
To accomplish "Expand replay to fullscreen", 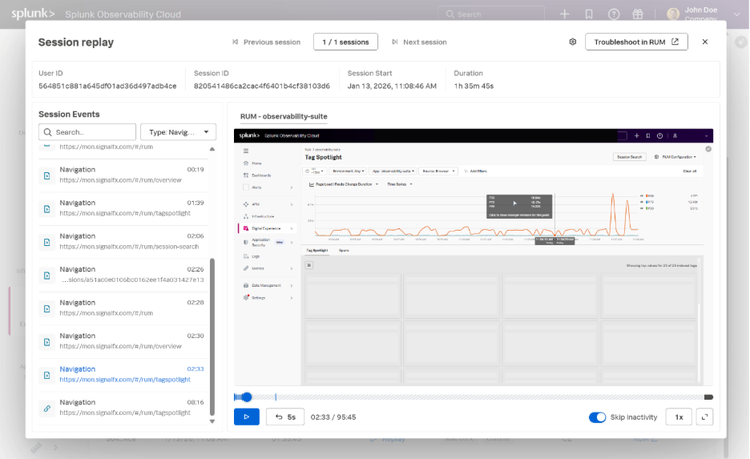I will 704,417.
